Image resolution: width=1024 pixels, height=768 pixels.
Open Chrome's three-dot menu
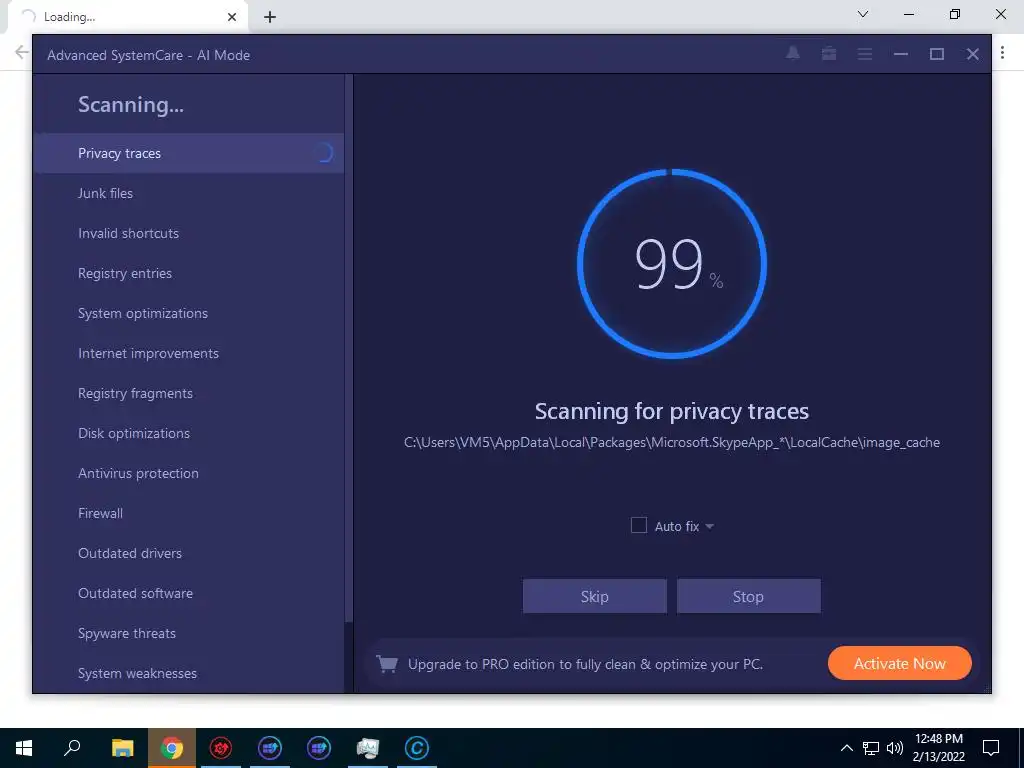1002,53
